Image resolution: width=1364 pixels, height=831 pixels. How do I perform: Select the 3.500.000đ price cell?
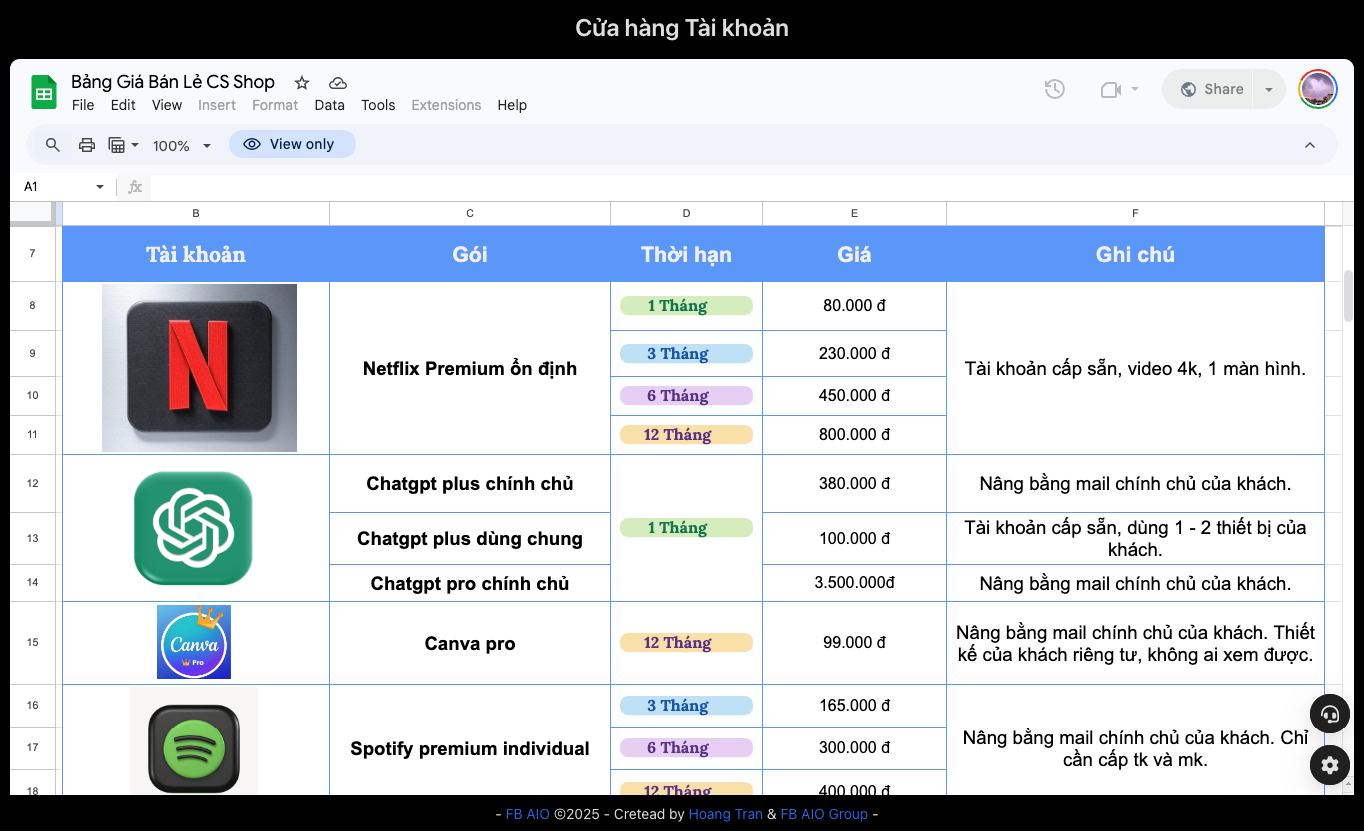tap(854, 583)
